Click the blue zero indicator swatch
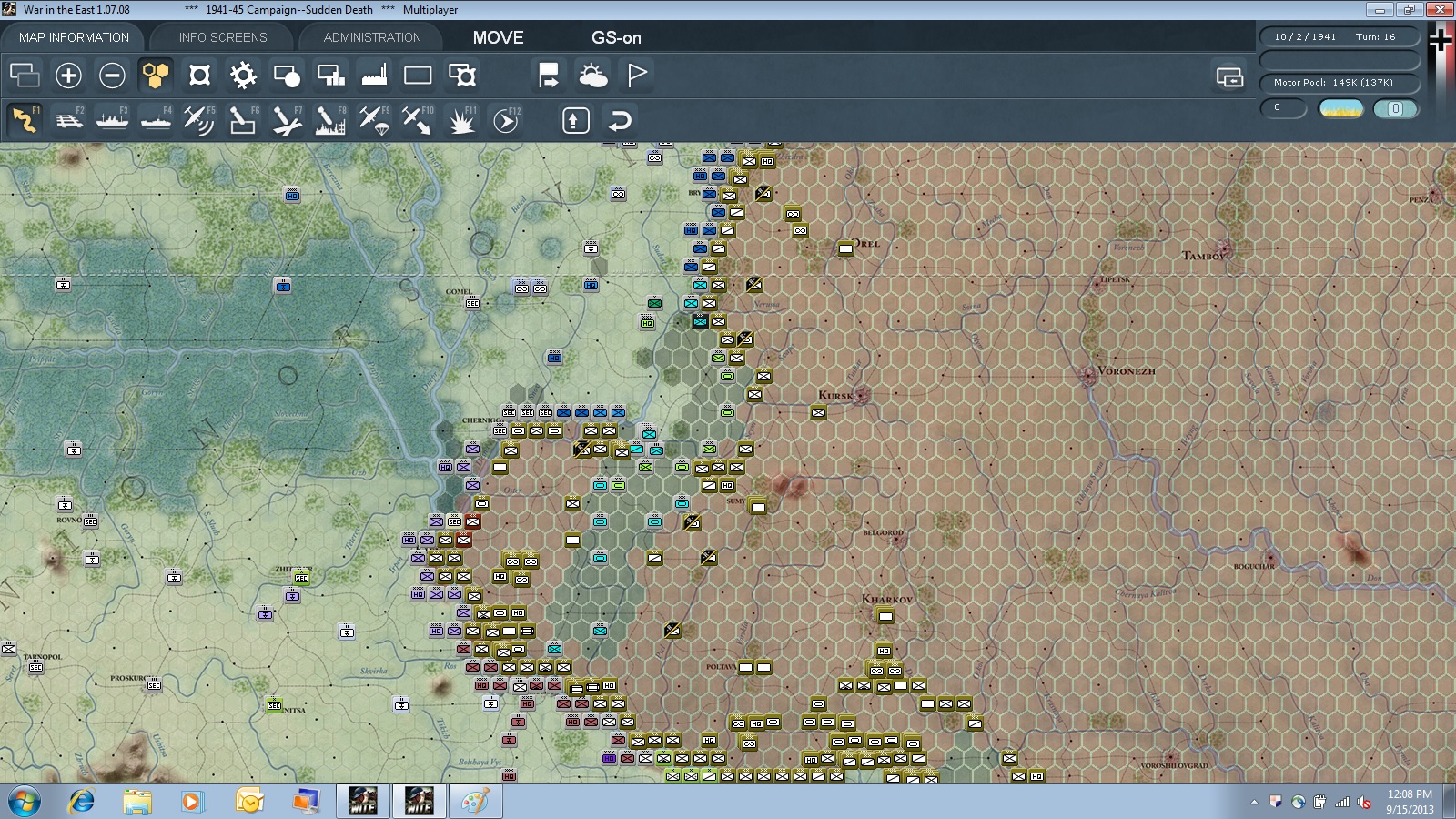This screenshot has height=819, width=1456. coord(1395,109)
